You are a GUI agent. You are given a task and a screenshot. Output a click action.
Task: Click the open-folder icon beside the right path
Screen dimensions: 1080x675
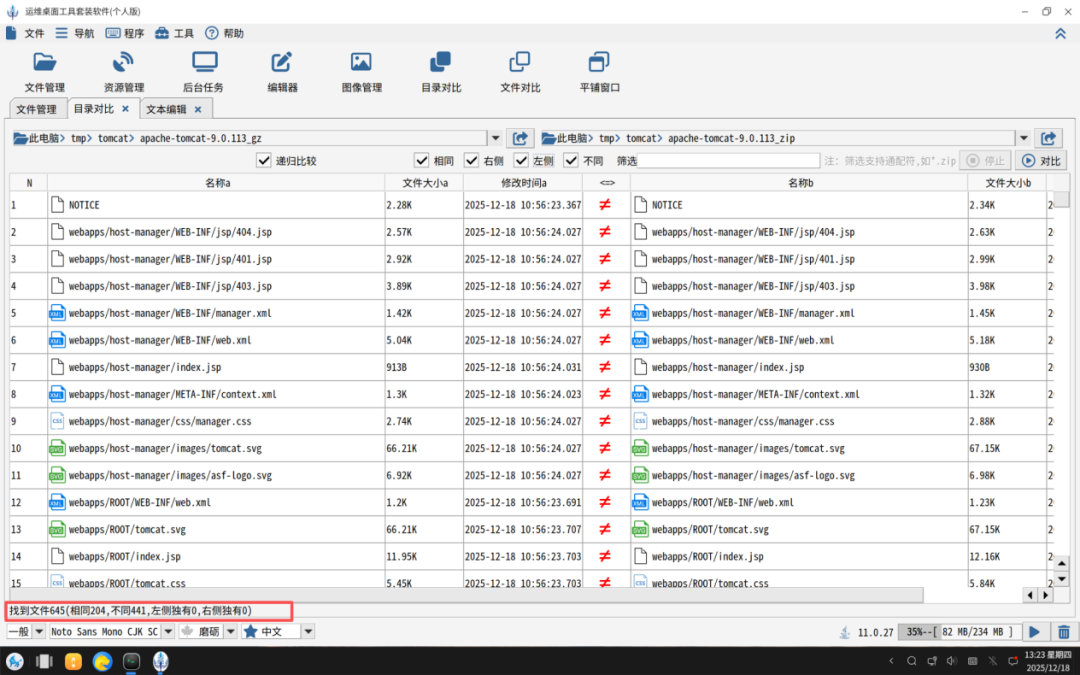tap(1048, 138)
